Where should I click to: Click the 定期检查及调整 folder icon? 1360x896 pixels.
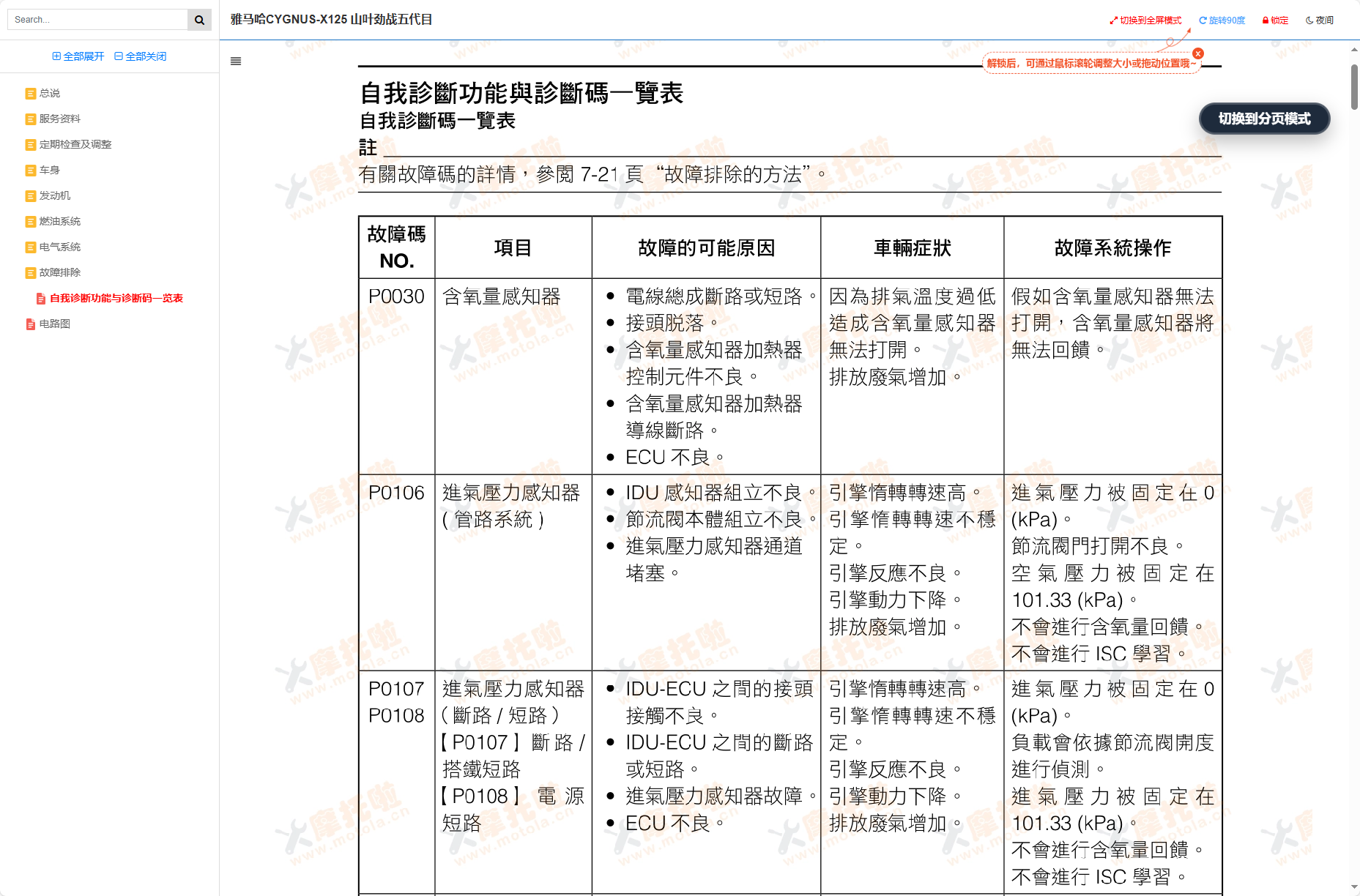(x=31, y=145)
